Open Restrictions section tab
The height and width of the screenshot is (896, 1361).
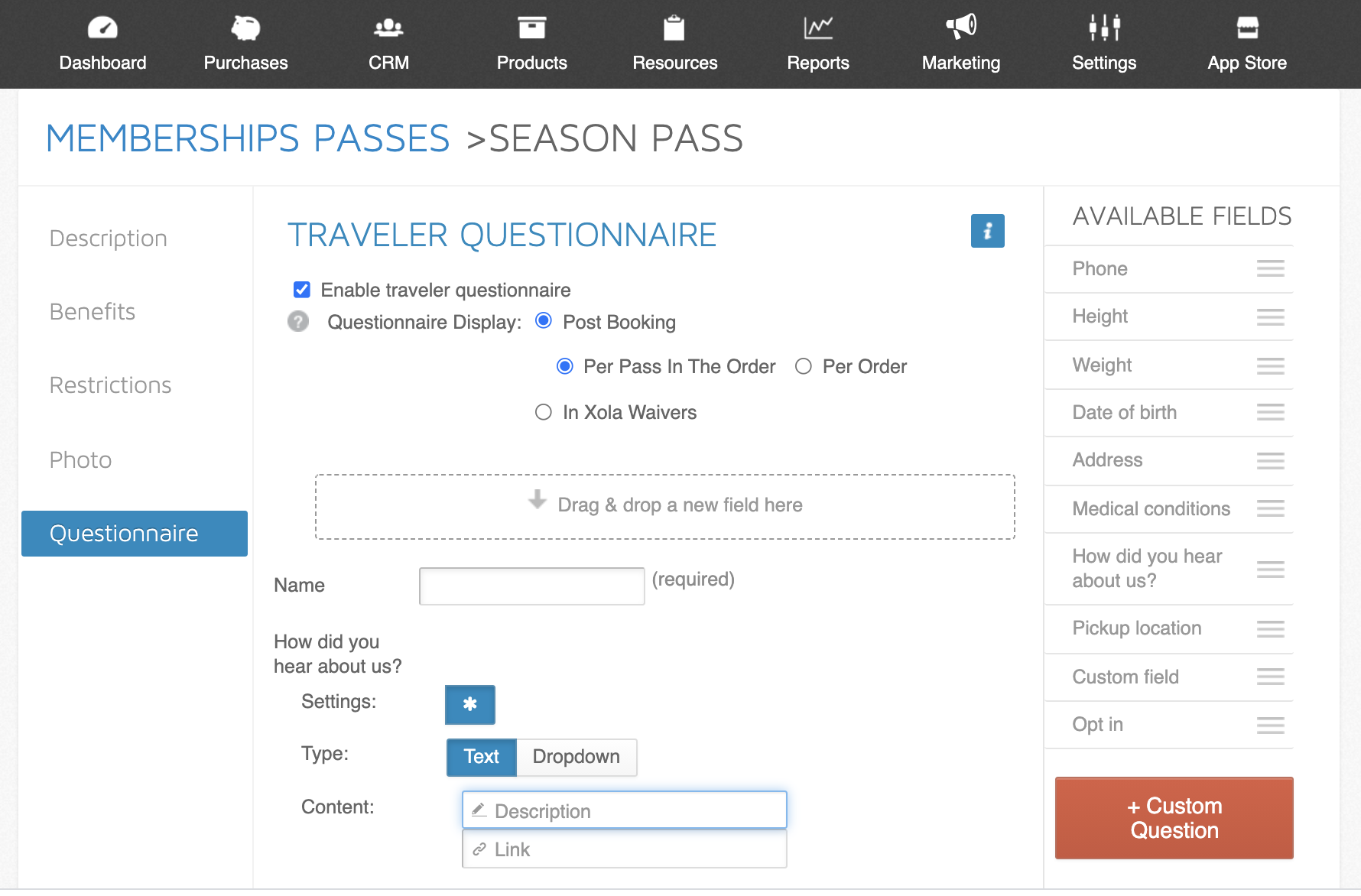pos(110,385)
